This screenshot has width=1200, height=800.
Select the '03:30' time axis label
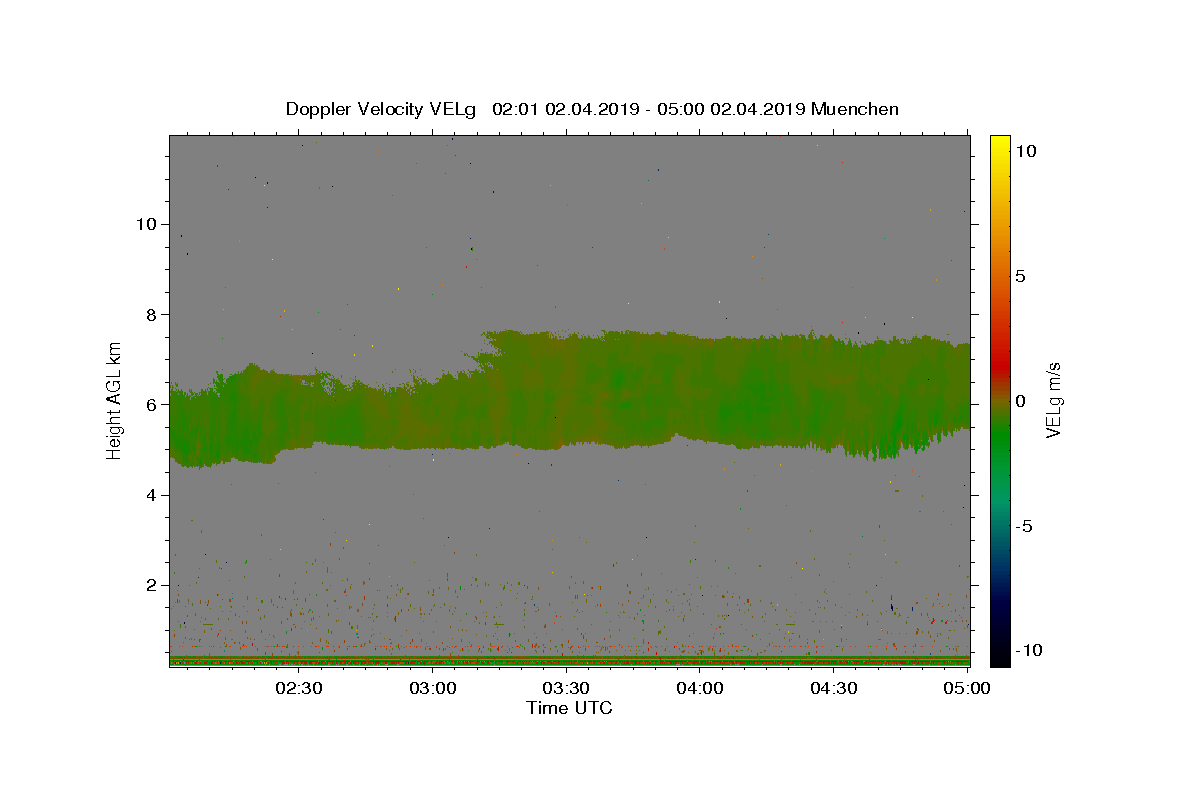tap(567, 688)
